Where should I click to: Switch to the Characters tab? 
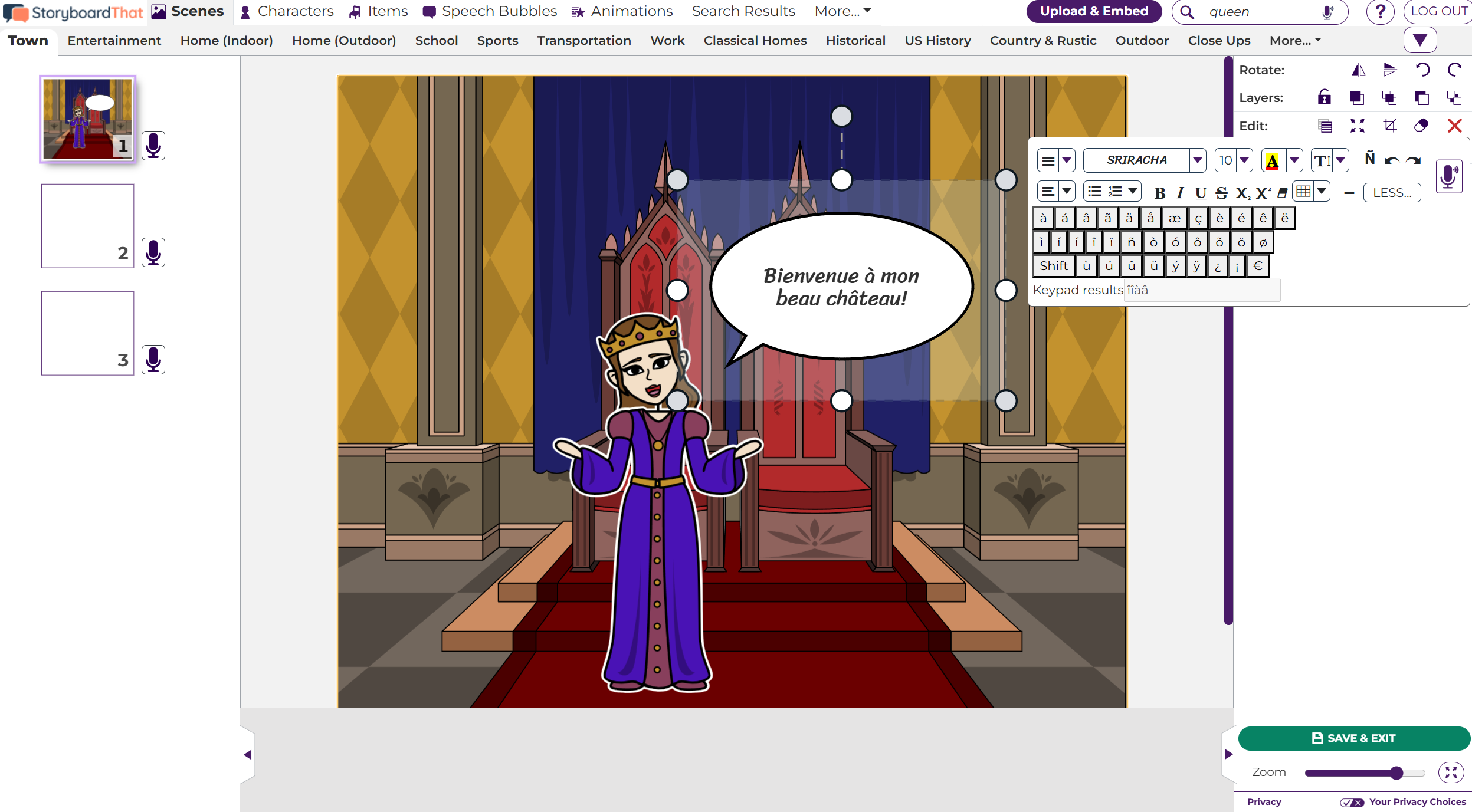click(287, 11)
